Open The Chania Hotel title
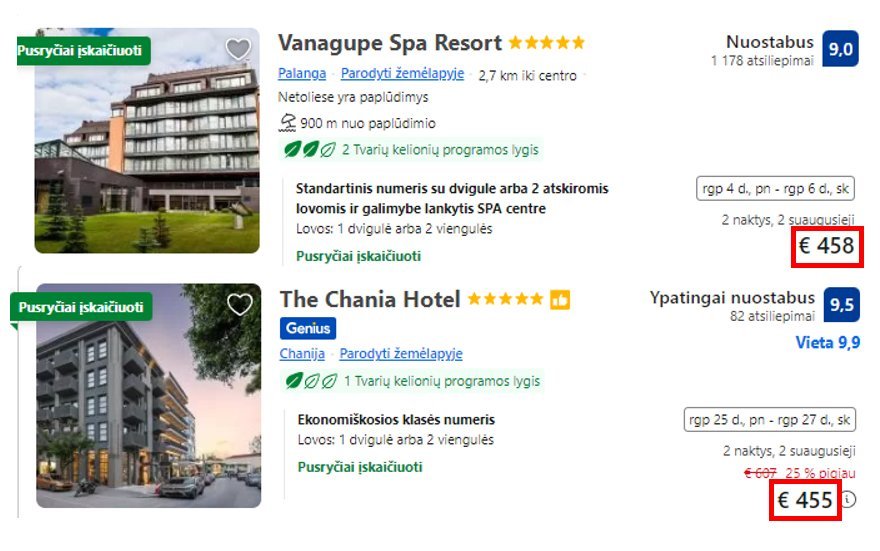Screen dimensions: 880x551 [370, 299]
